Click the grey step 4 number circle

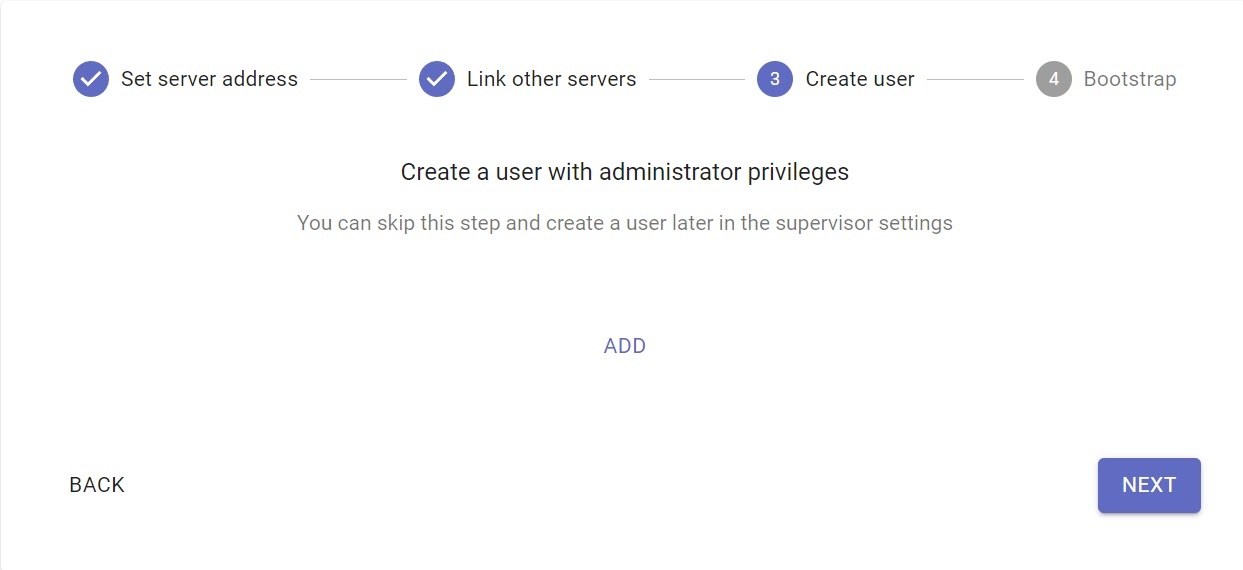coord(1054,79)
